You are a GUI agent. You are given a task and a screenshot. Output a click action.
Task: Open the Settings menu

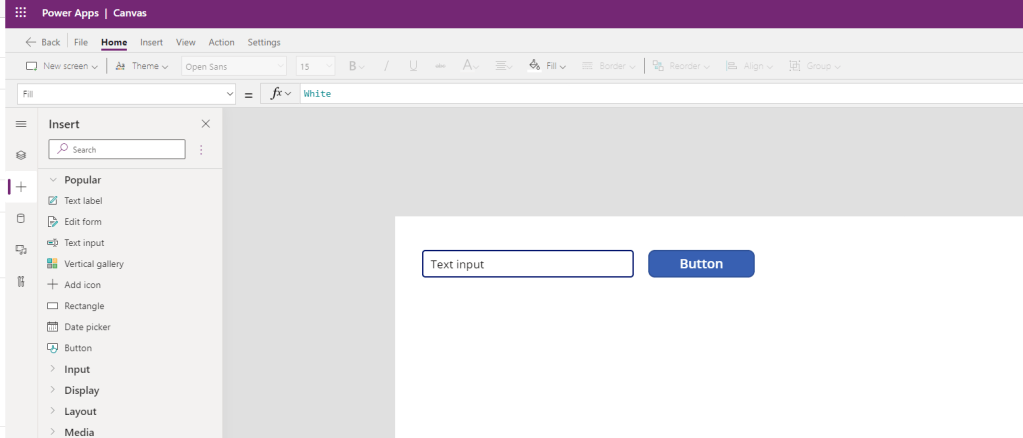pyautogui.click(x=264, y=42)
